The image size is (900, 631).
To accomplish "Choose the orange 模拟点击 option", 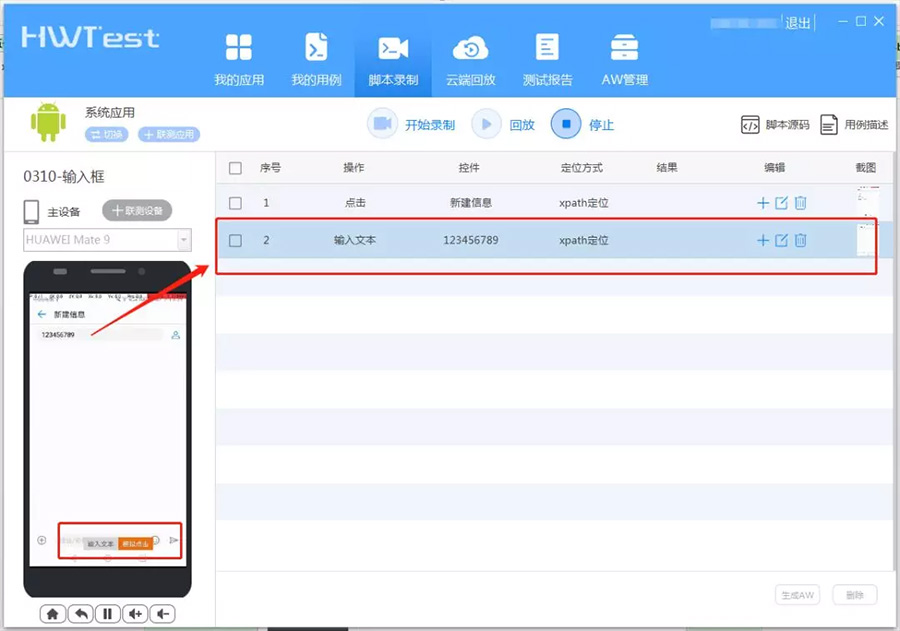I will tap(135, 543).
